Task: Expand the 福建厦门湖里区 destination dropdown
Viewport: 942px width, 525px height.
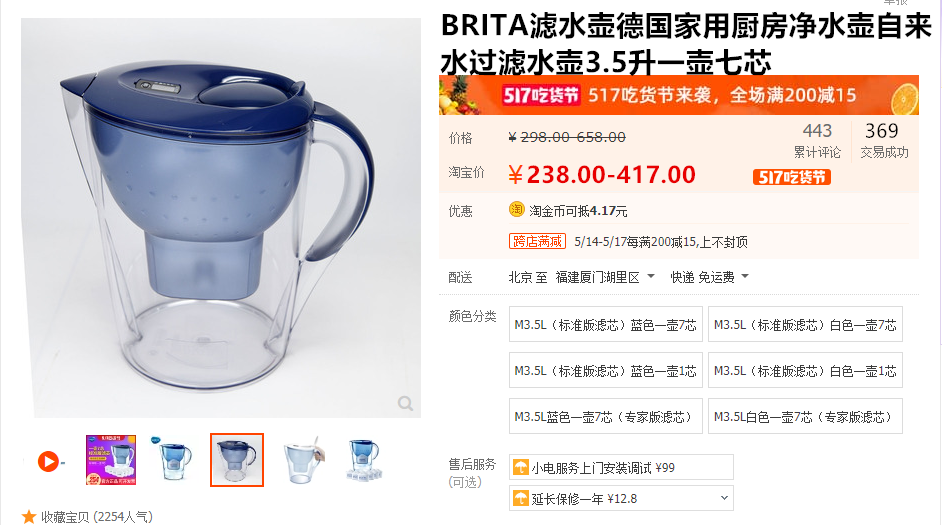Action: click(604, 277)
